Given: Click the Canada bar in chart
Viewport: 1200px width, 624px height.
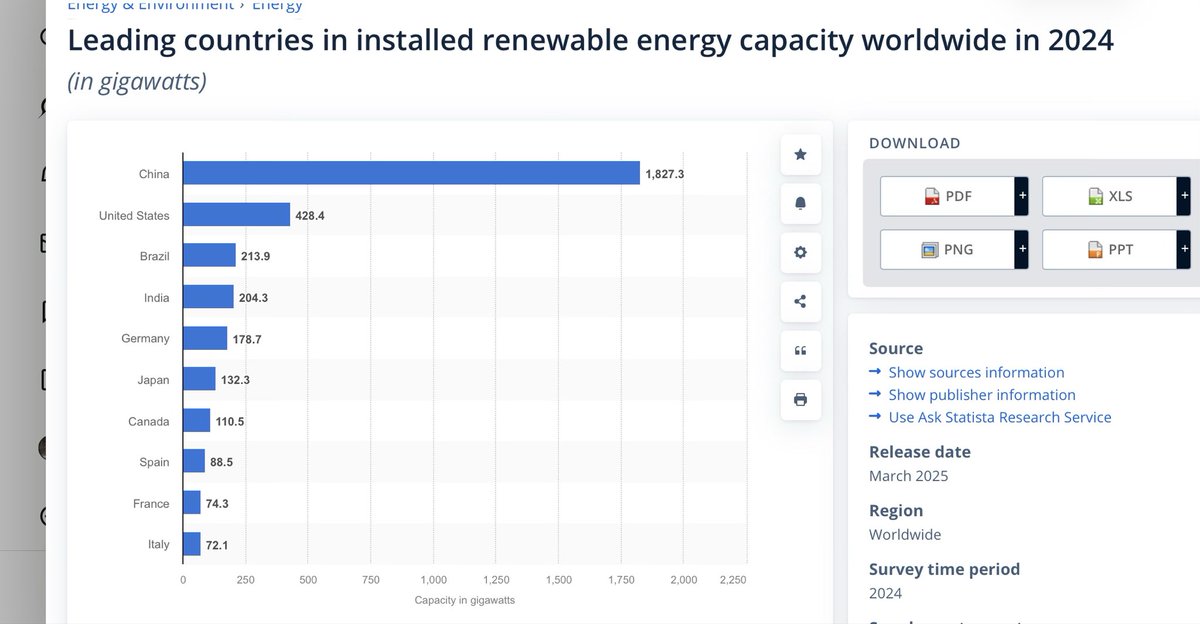Looking at the screenshot, I should click(197, 420).
